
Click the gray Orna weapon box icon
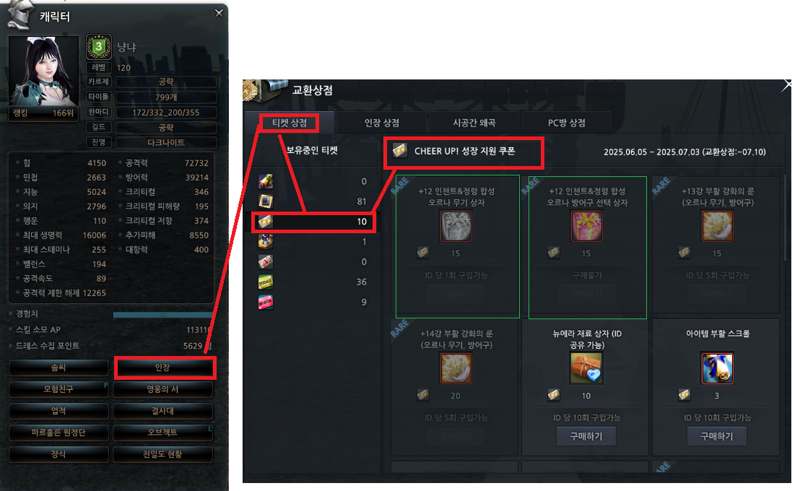(456, 225)
